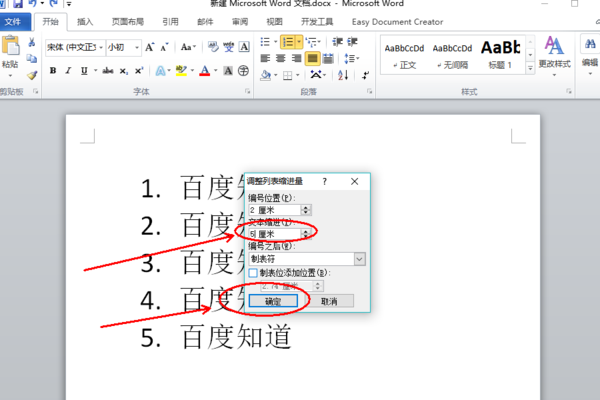The height and width of the screenshot is (400, 600).
Task: Switch to the References tab
Action: click(x=170, y=22)
